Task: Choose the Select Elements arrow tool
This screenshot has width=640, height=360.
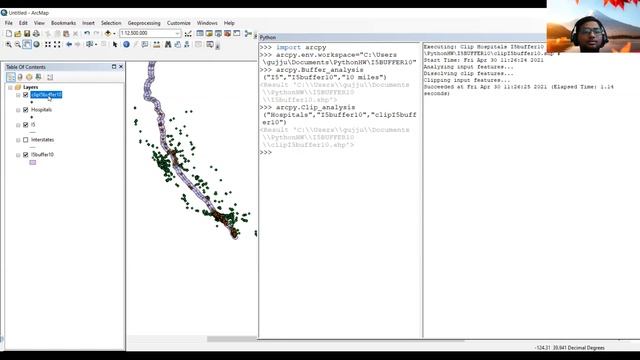Action: pyautogui.click(x=115, y=44)
